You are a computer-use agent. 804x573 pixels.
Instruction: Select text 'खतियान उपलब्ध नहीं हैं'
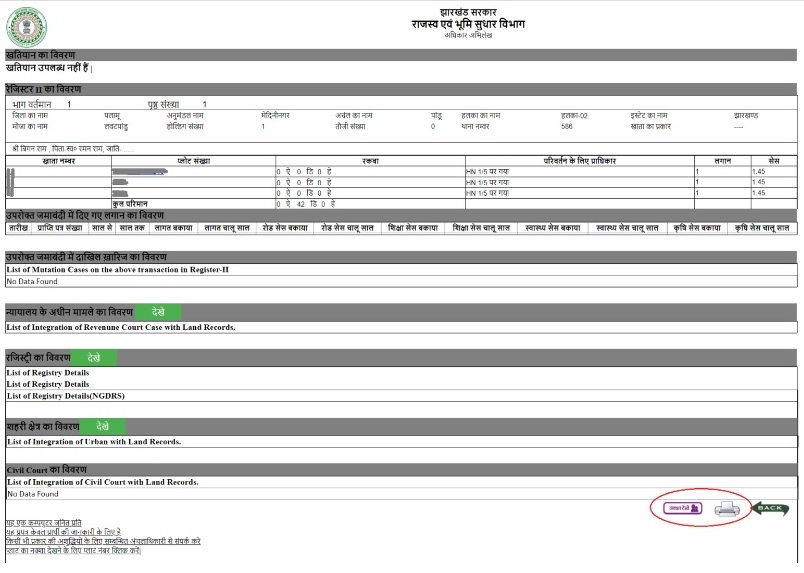[x=47, y=67]
